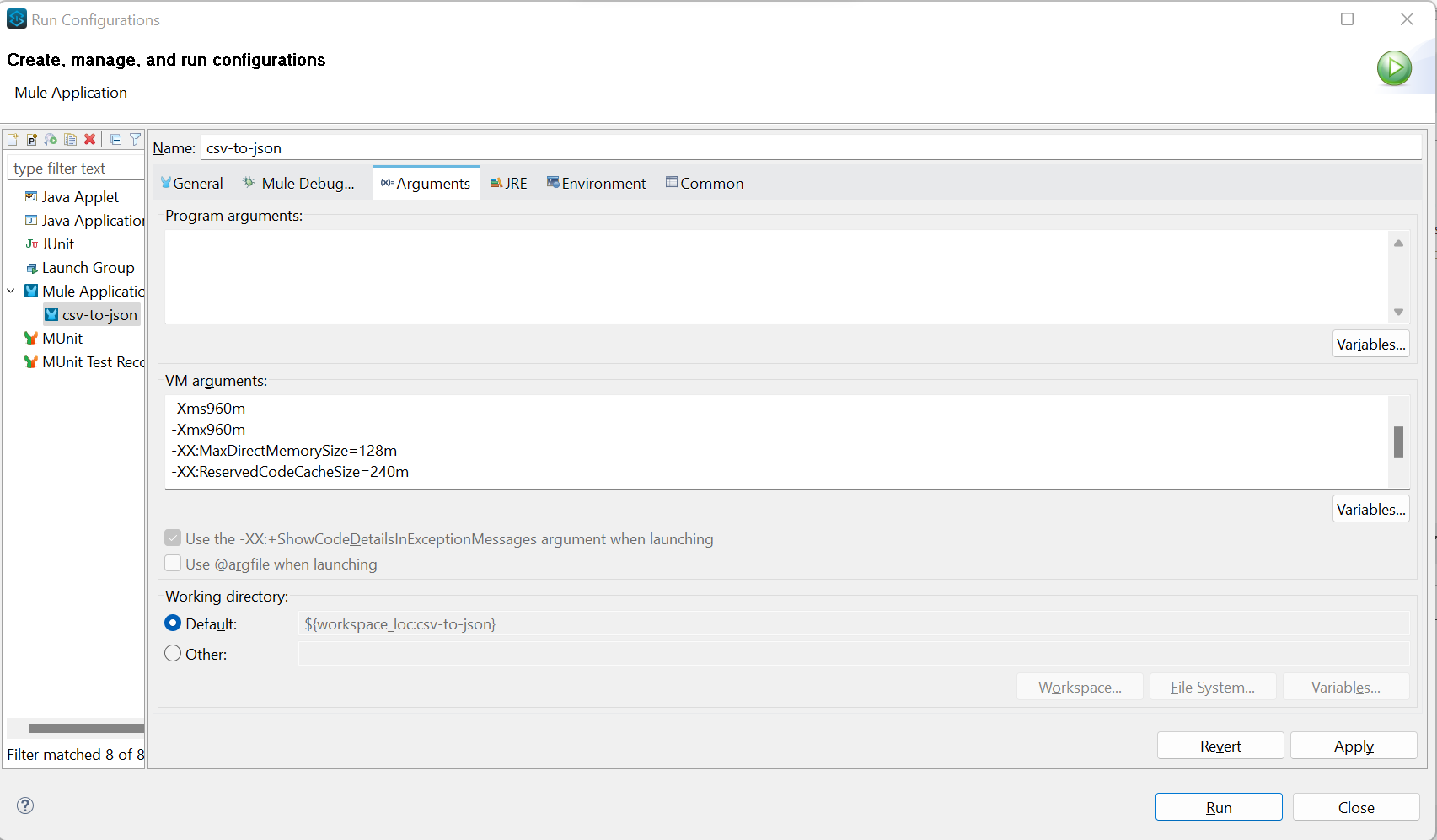
Task: Select the Launch Group tree item label
Action: point(88,268)
